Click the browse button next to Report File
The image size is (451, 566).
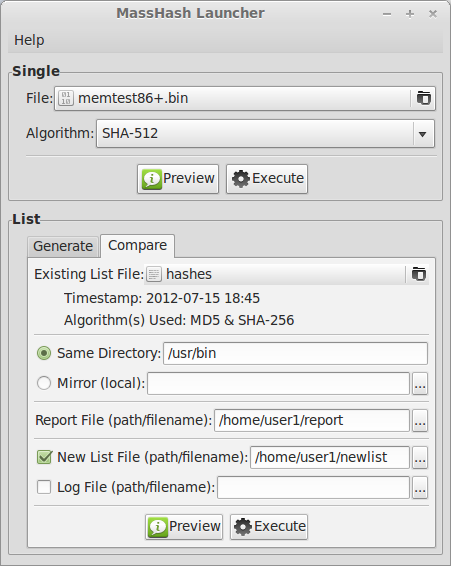tap(420, 421)
